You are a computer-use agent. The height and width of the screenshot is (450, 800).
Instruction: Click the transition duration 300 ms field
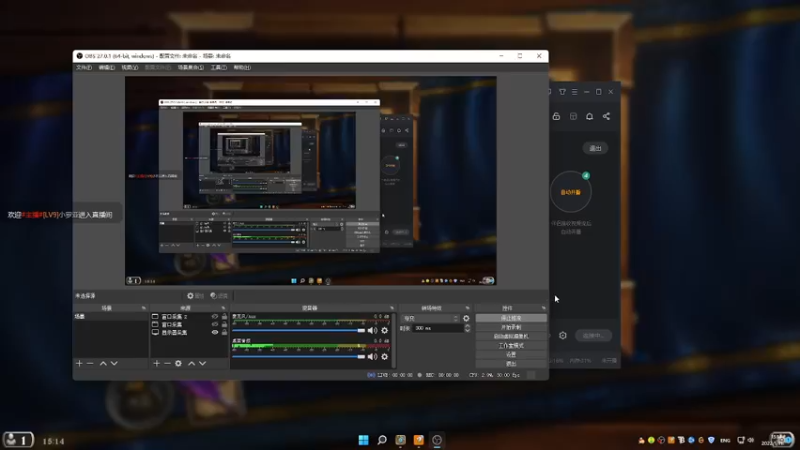[x=438, y=329]
